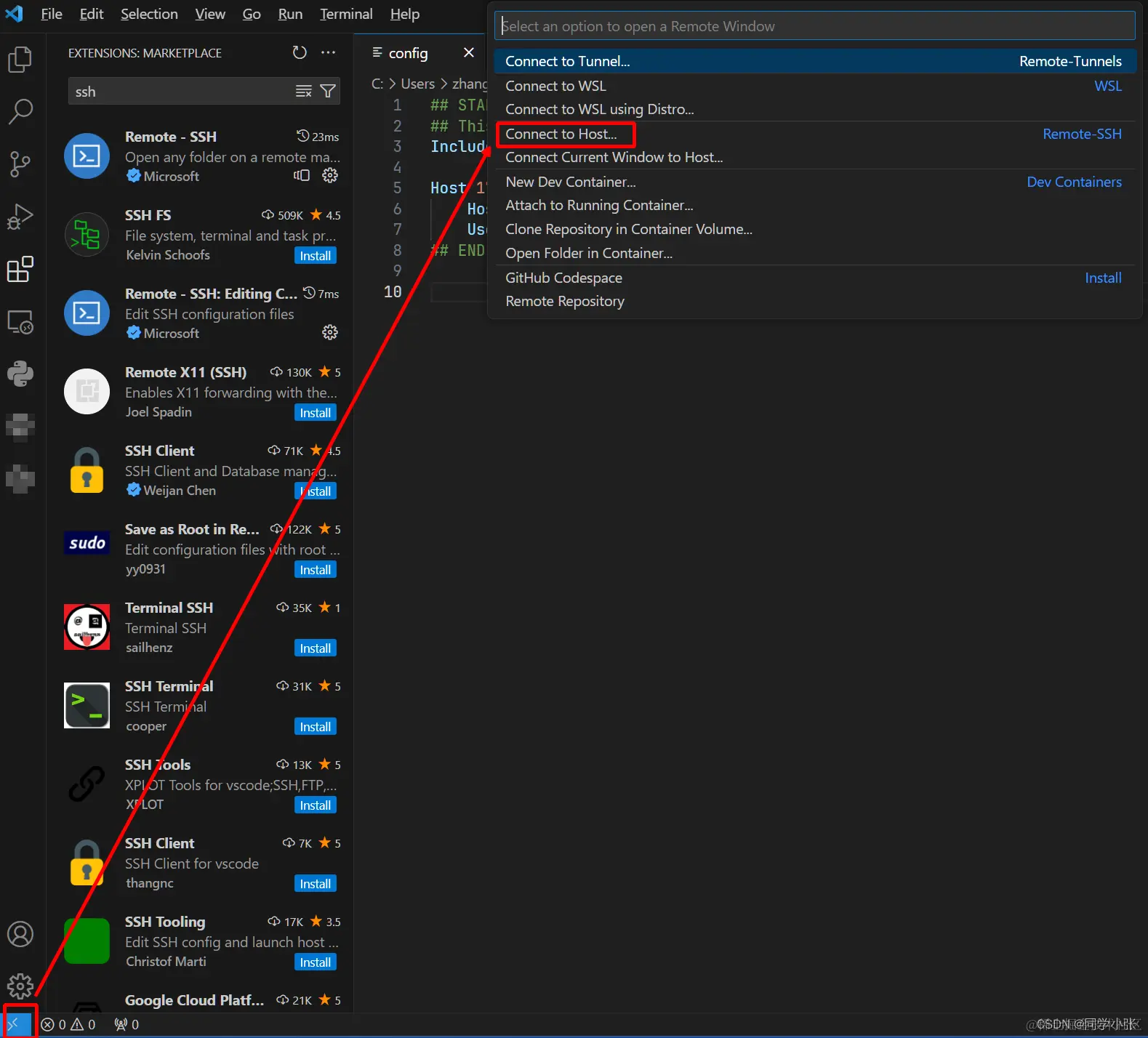Choose Open Folder in Container...
The height and width of the screenshot is (1038, 1148).
[x=814, y=253]
